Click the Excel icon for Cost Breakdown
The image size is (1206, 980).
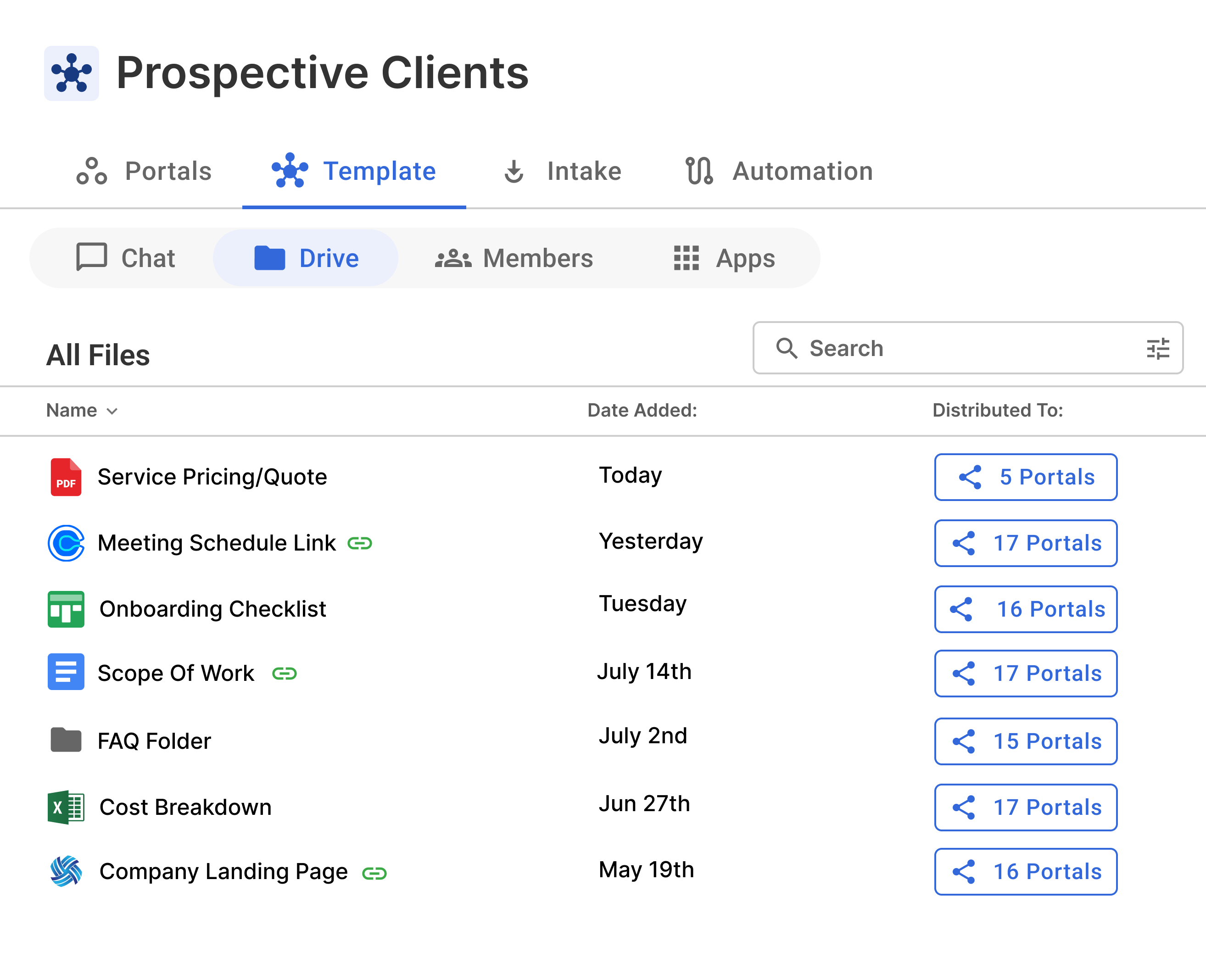66,807
